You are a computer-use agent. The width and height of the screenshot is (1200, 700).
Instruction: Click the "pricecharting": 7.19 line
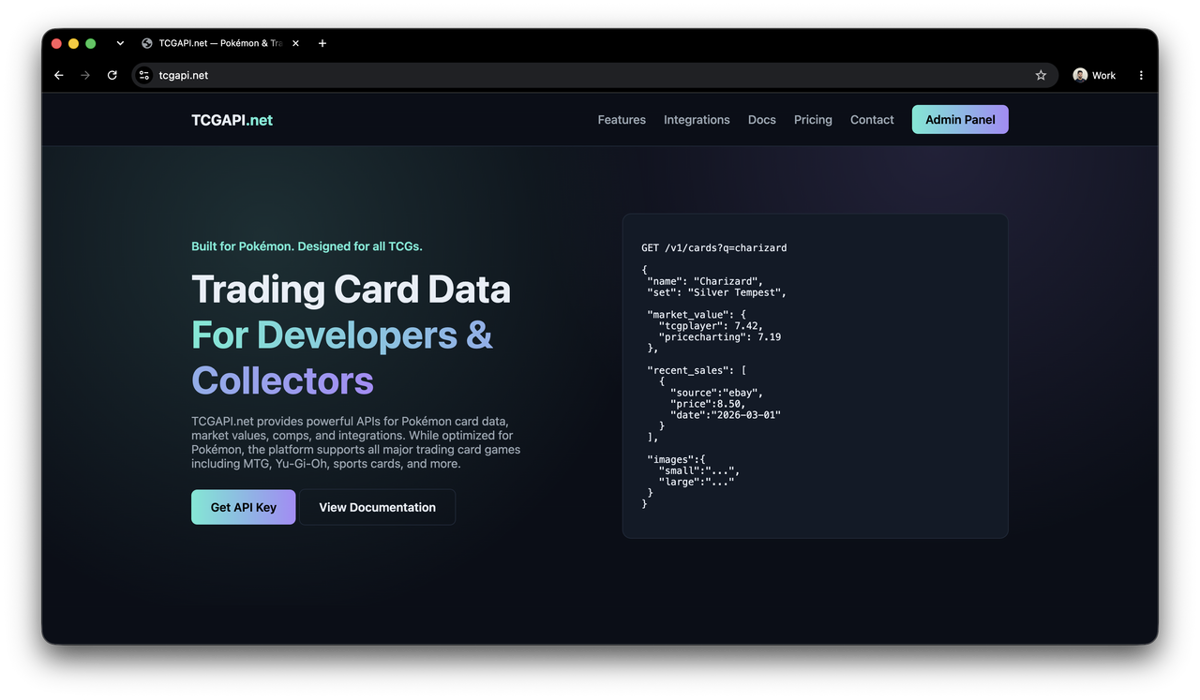pyautogui.click(x=720, y=337)
